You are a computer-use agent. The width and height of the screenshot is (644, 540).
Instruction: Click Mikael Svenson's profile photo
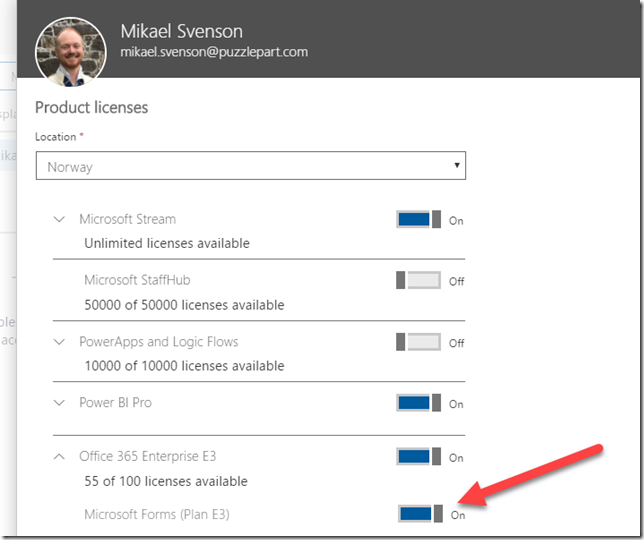[x=71, y=52]
